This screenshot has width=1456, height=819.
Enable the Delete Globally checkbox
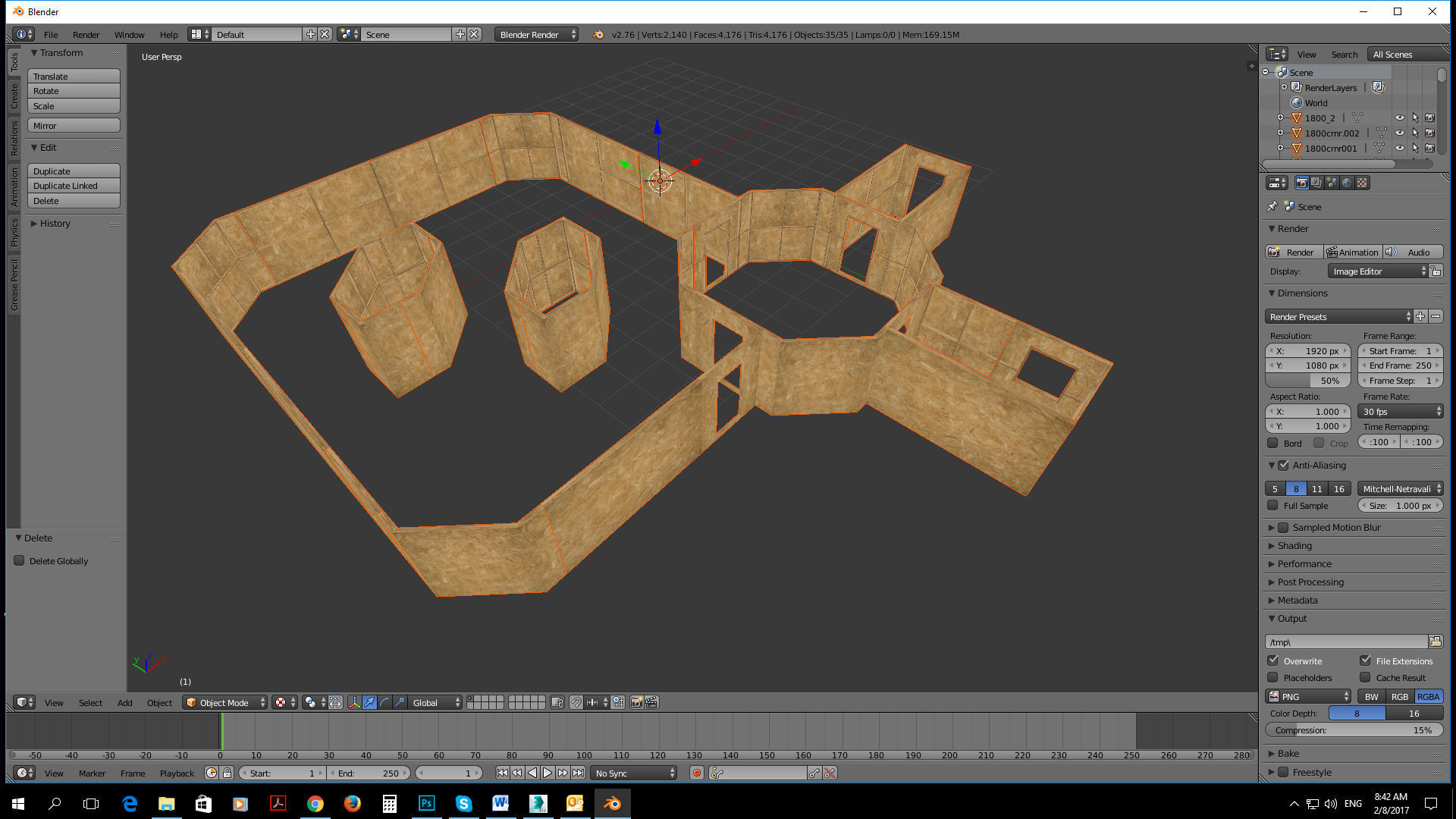[x=19, y=560]
